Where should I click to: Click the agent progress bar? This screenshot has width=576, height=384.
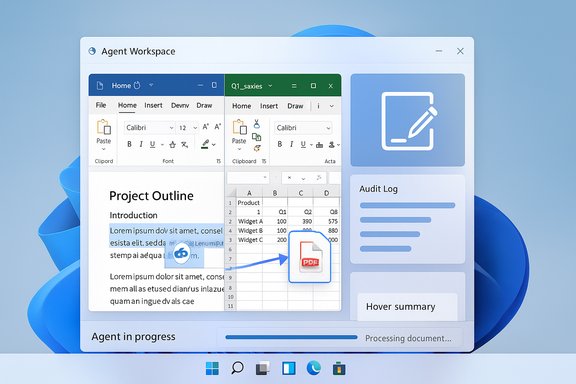click(291, 337)
